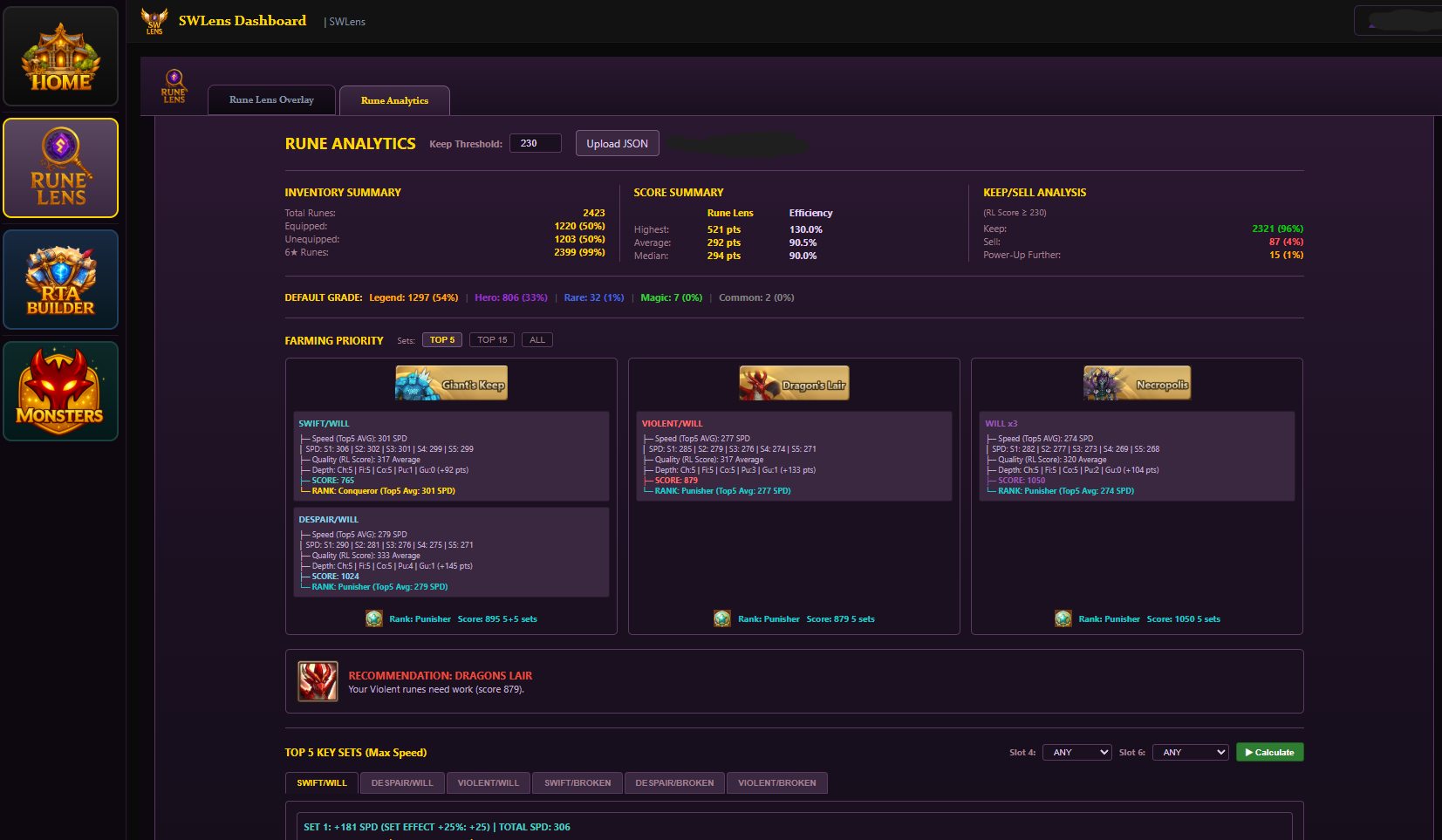The image size is (1442, 840).
Task: Click the rune icon beside Giant's Keep rank score
Action: [374, 618]
